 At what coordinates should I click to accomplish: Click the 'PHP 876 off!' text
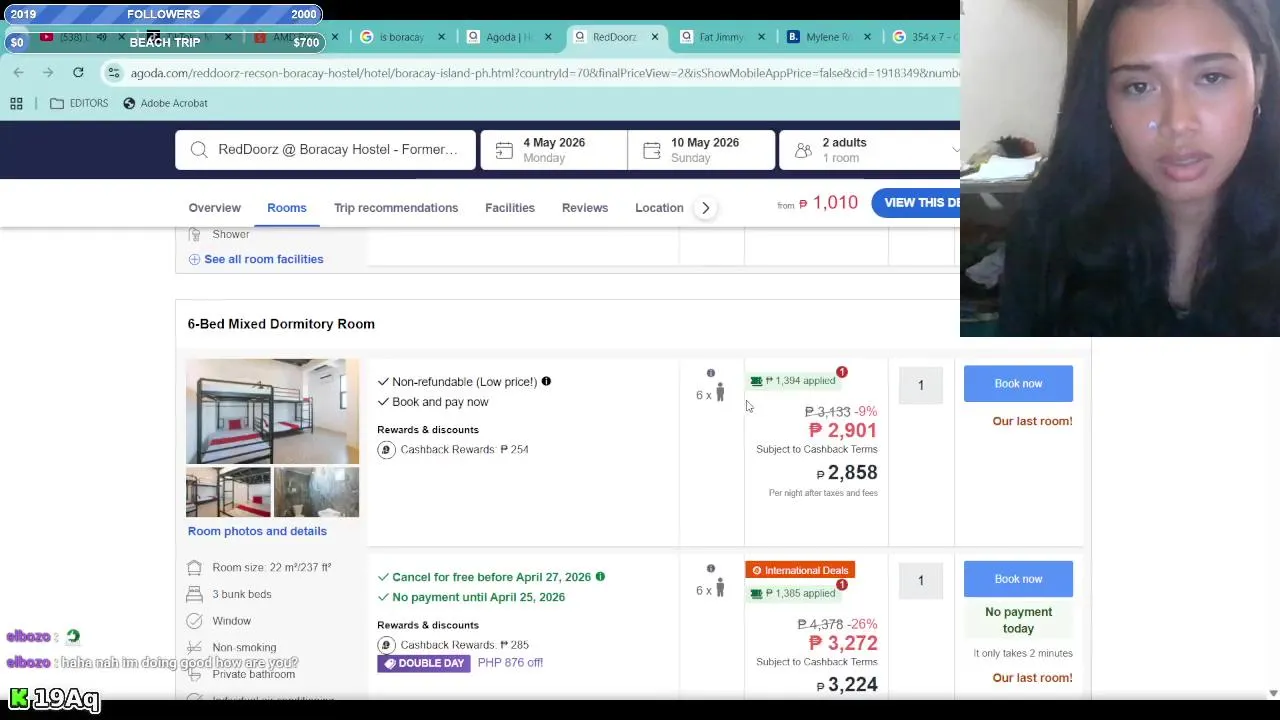click(510, 663)
